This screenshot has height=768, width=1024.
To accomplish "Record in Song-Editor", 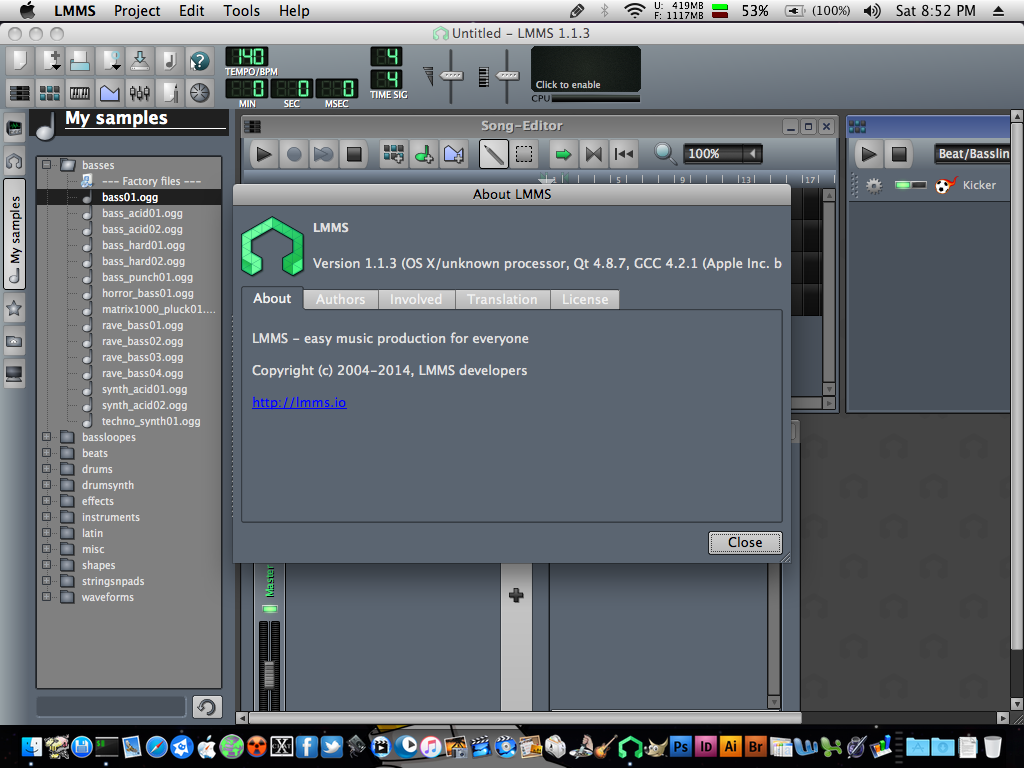I will coord(294,154).
